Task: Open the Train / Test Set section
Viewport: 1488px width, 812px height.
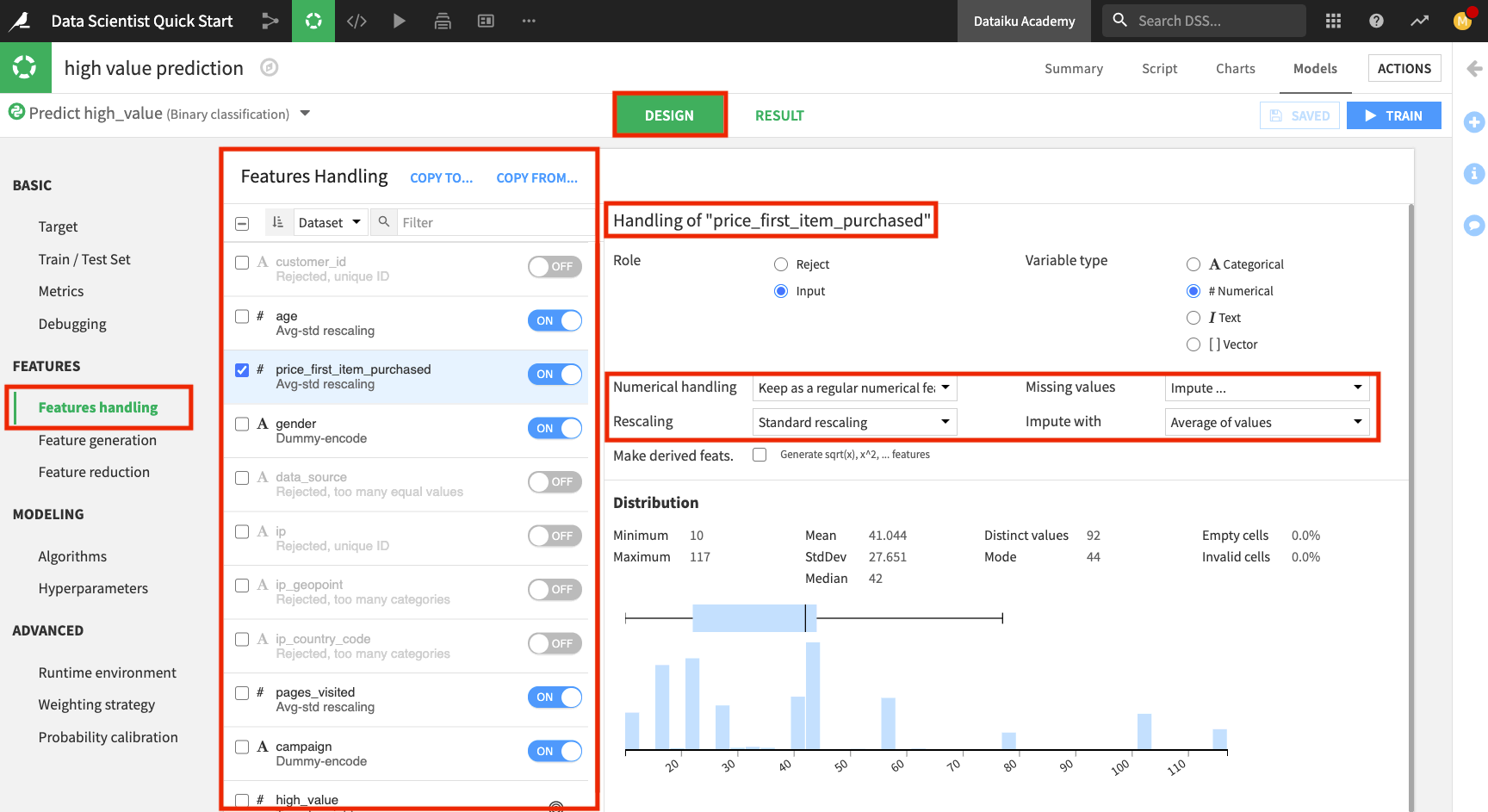Action: pos(84,259)
